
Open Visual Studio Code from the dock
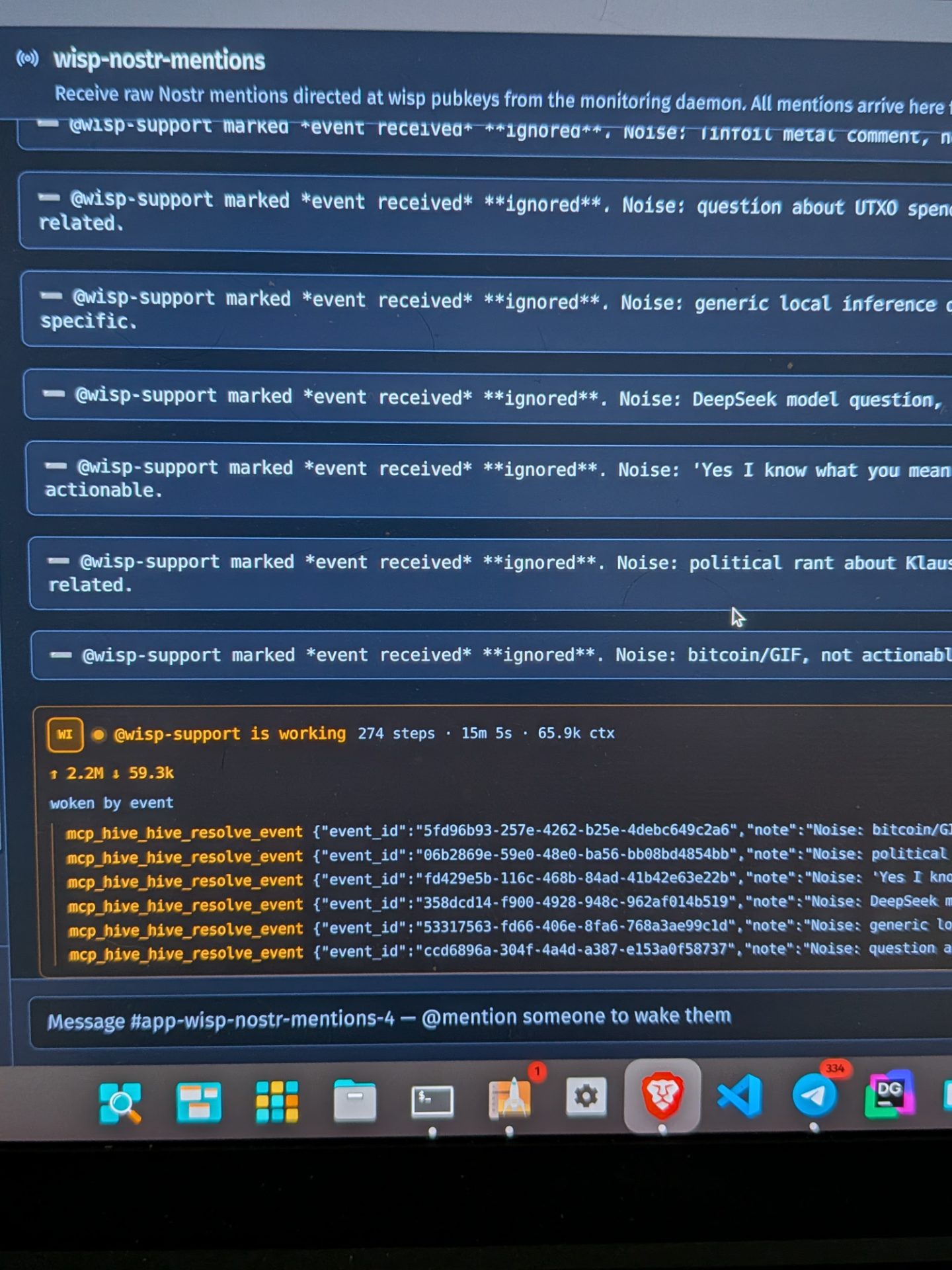point(739,1095)
